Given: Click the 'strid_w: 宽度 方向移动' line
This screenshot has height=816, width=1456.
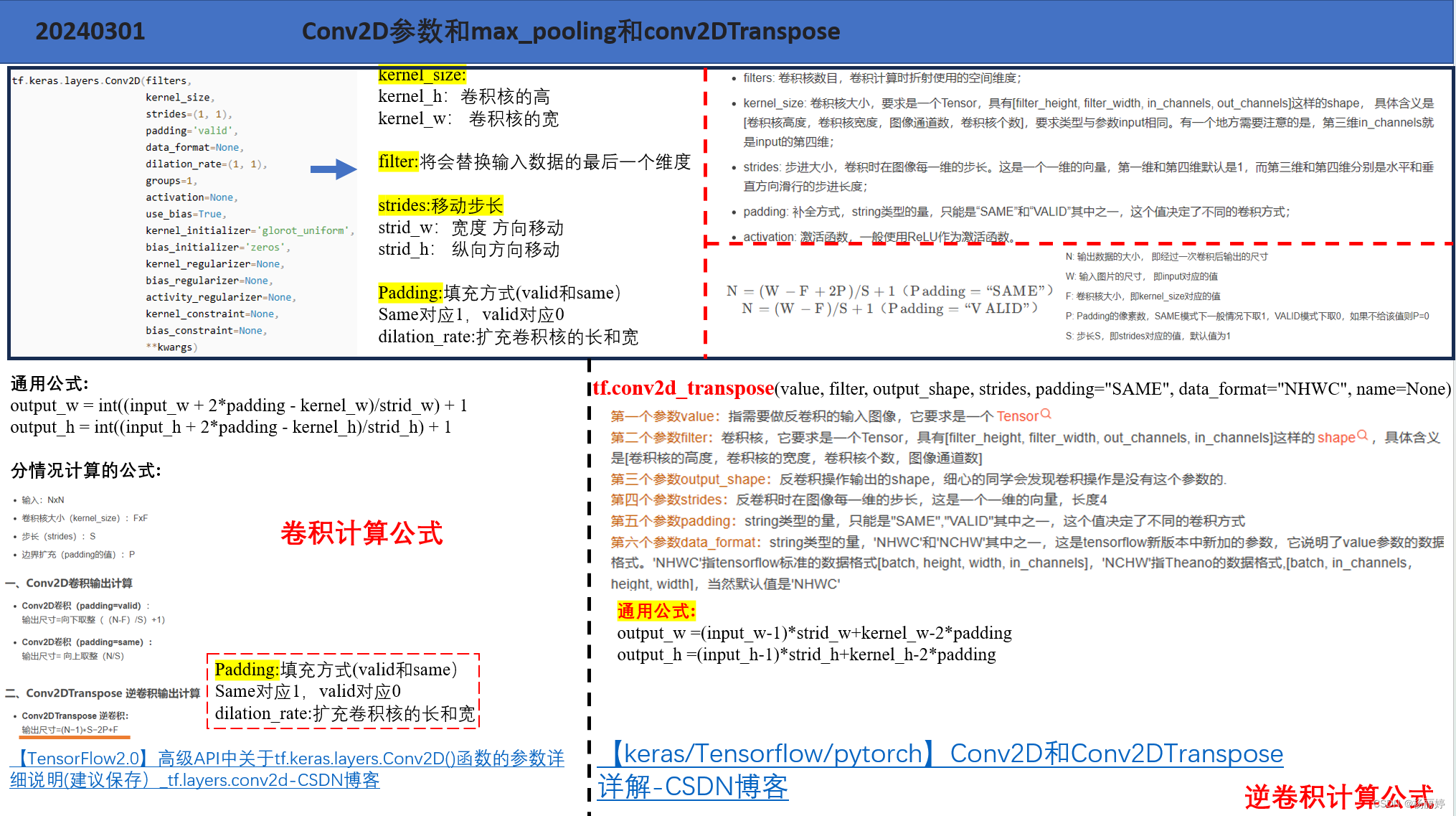Looking at the screenshot, I should [x=471, y=228].
